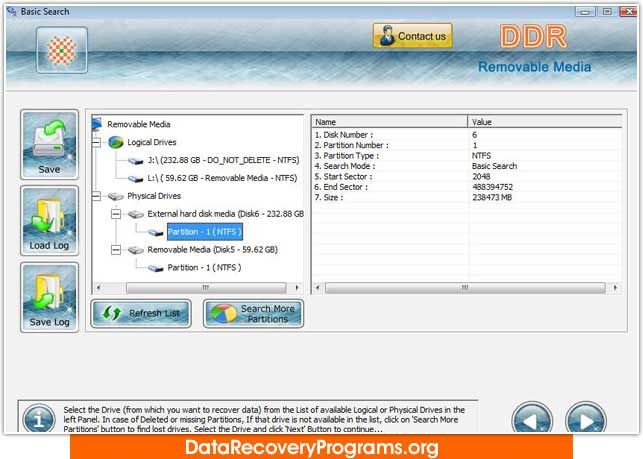Click the checkered logo icon in header
Image resolution: width=643 pixels, height=459 pixels.
tap(62, 50)
